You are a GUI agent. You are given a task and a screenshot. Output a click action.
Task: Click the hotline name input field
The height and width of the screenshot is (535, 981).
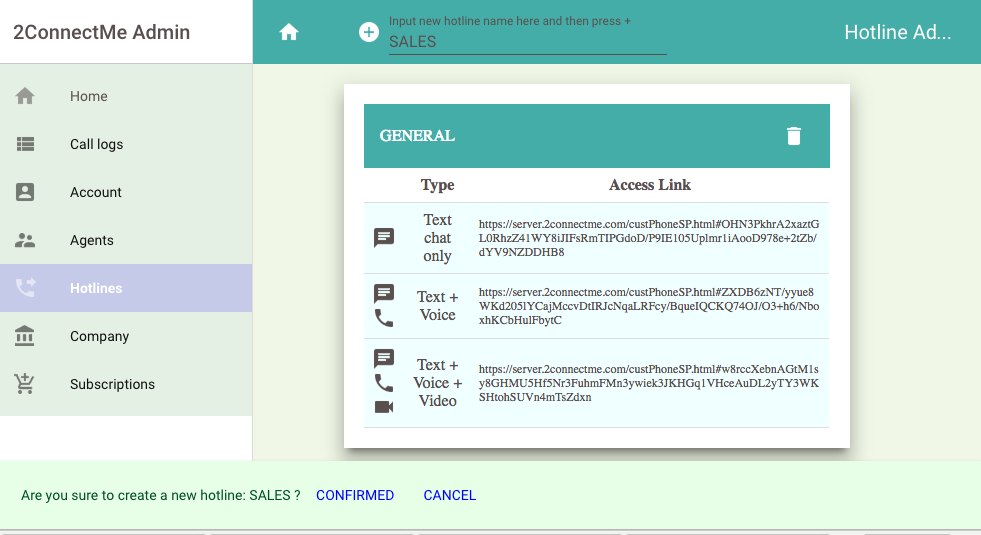coord(527,42)
